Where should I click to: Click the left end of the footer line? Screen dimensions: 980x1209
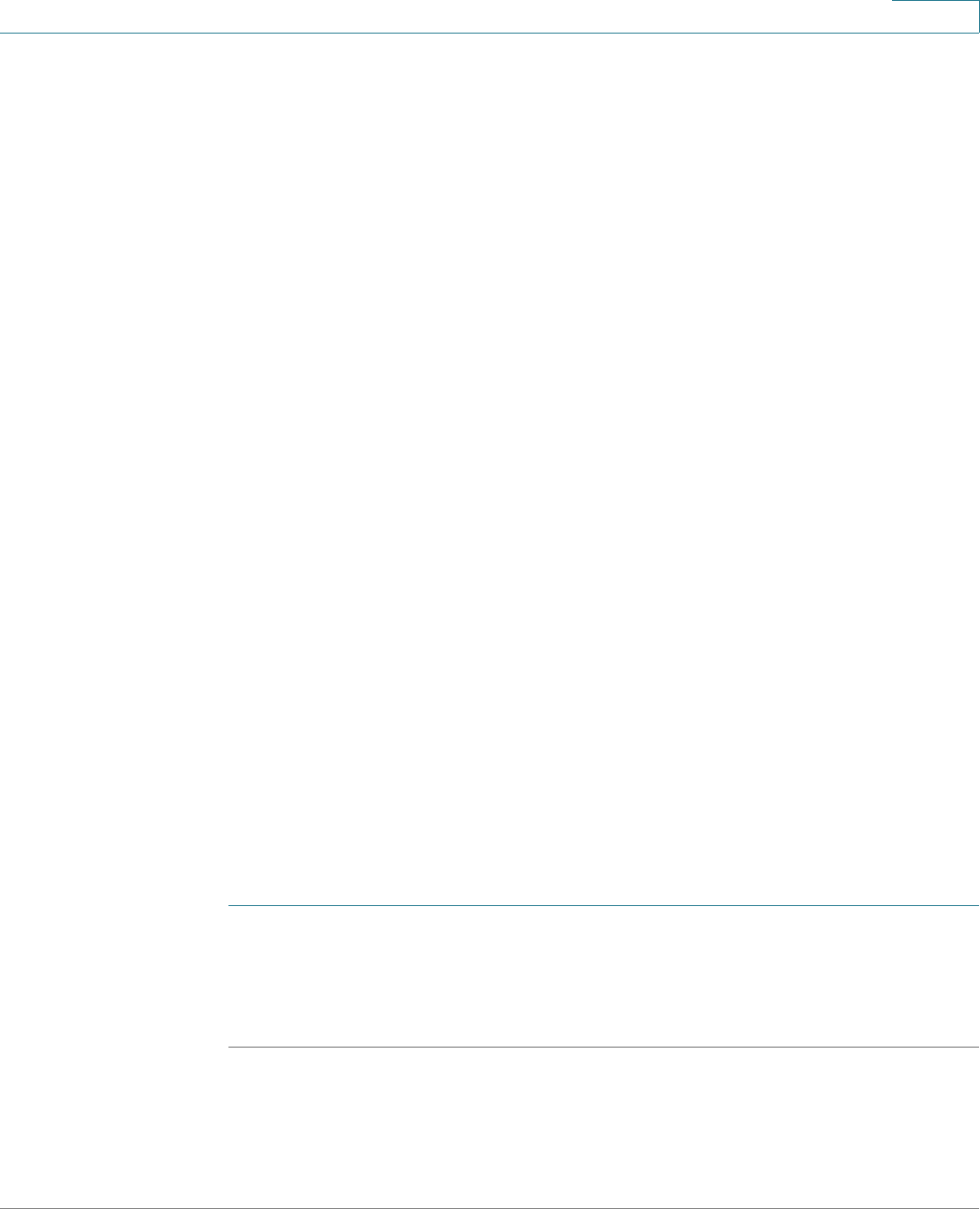coord(5,1208)
